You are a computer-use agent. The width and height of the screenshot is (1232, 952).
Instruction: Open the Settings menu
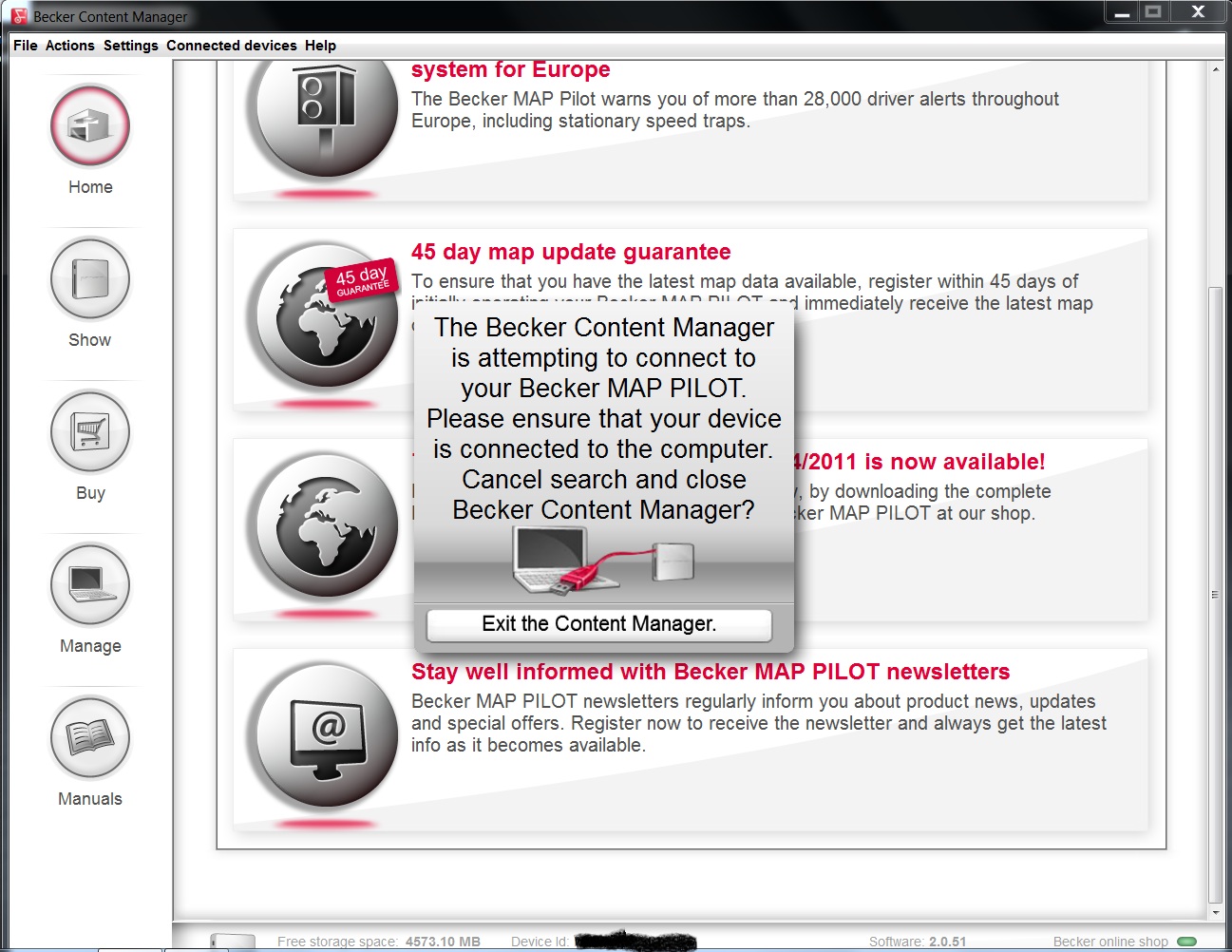click(131, 46)
